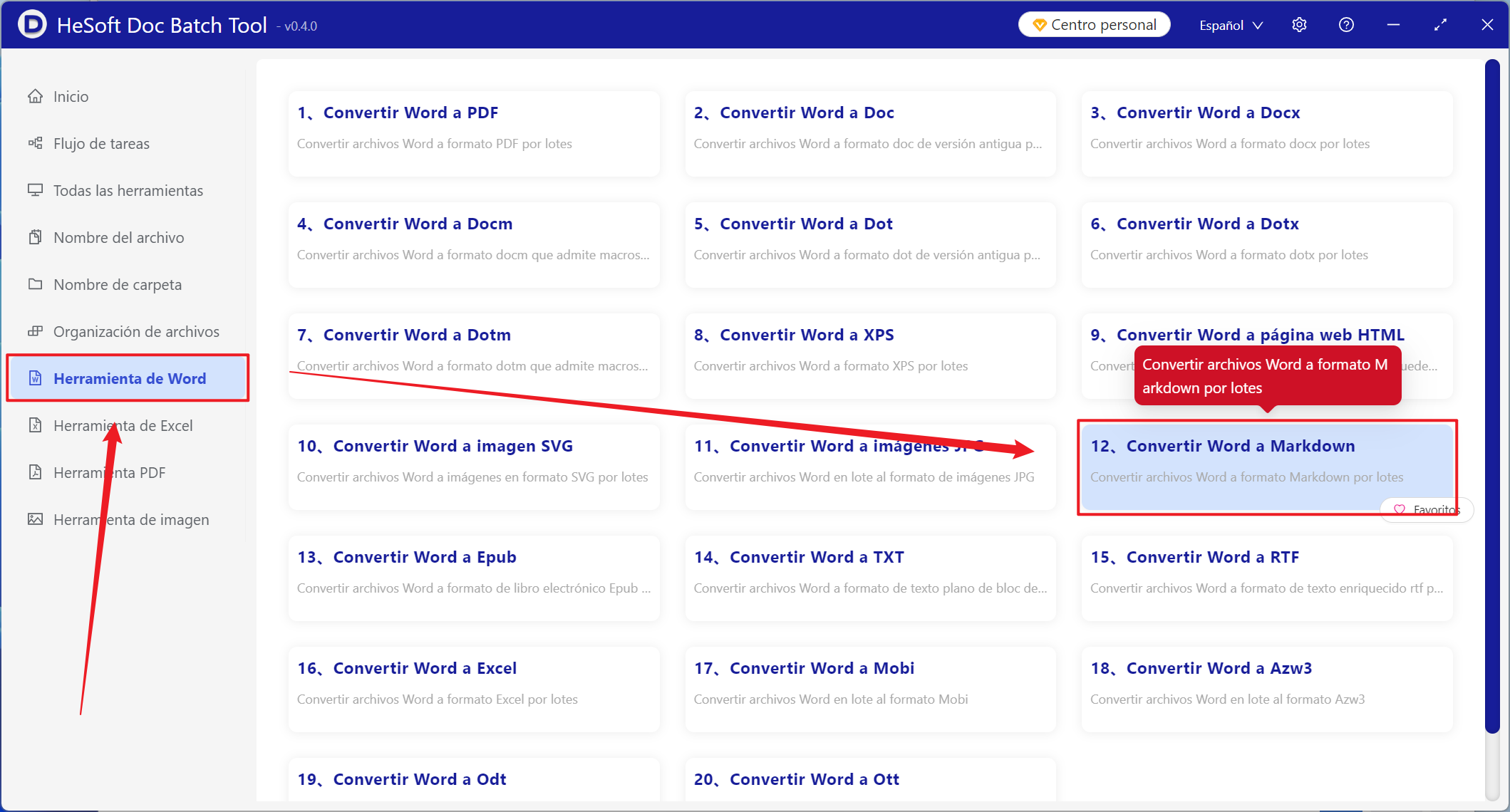The image size is (1510, 812).
Task: Click text 'Convertir archivos Word en lote al formato Azw3'
Action: point(1228,699)
